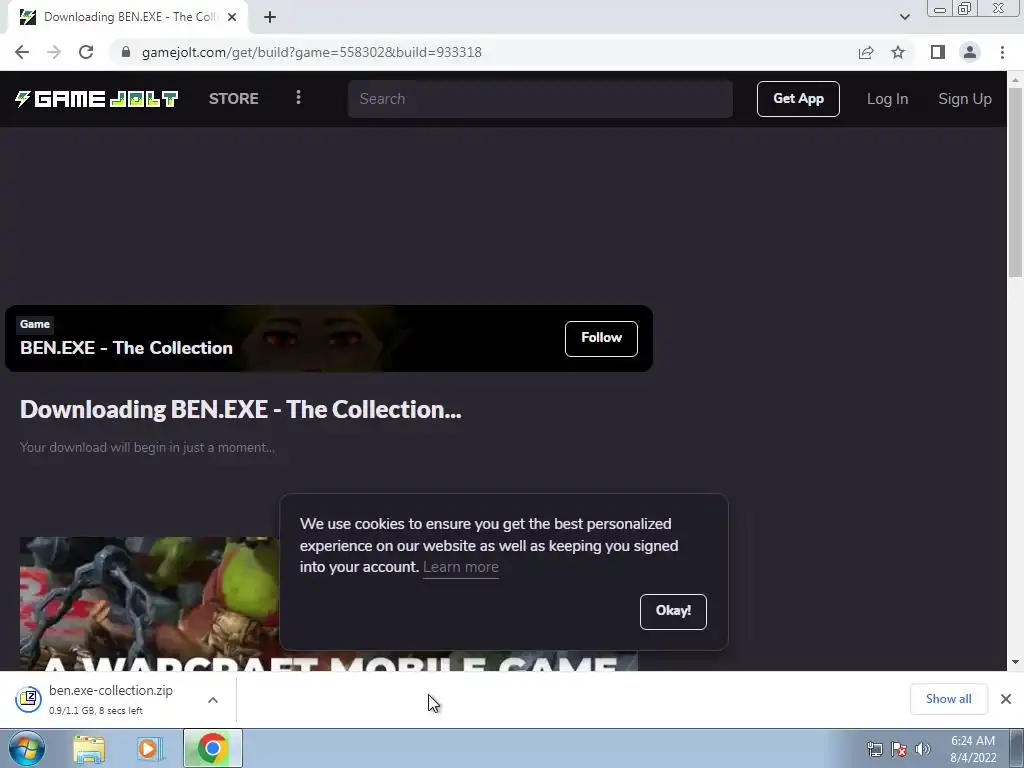Click the scrollbar up arrow
This screenshot has width=1024, height=768.
coord(1015,80)
